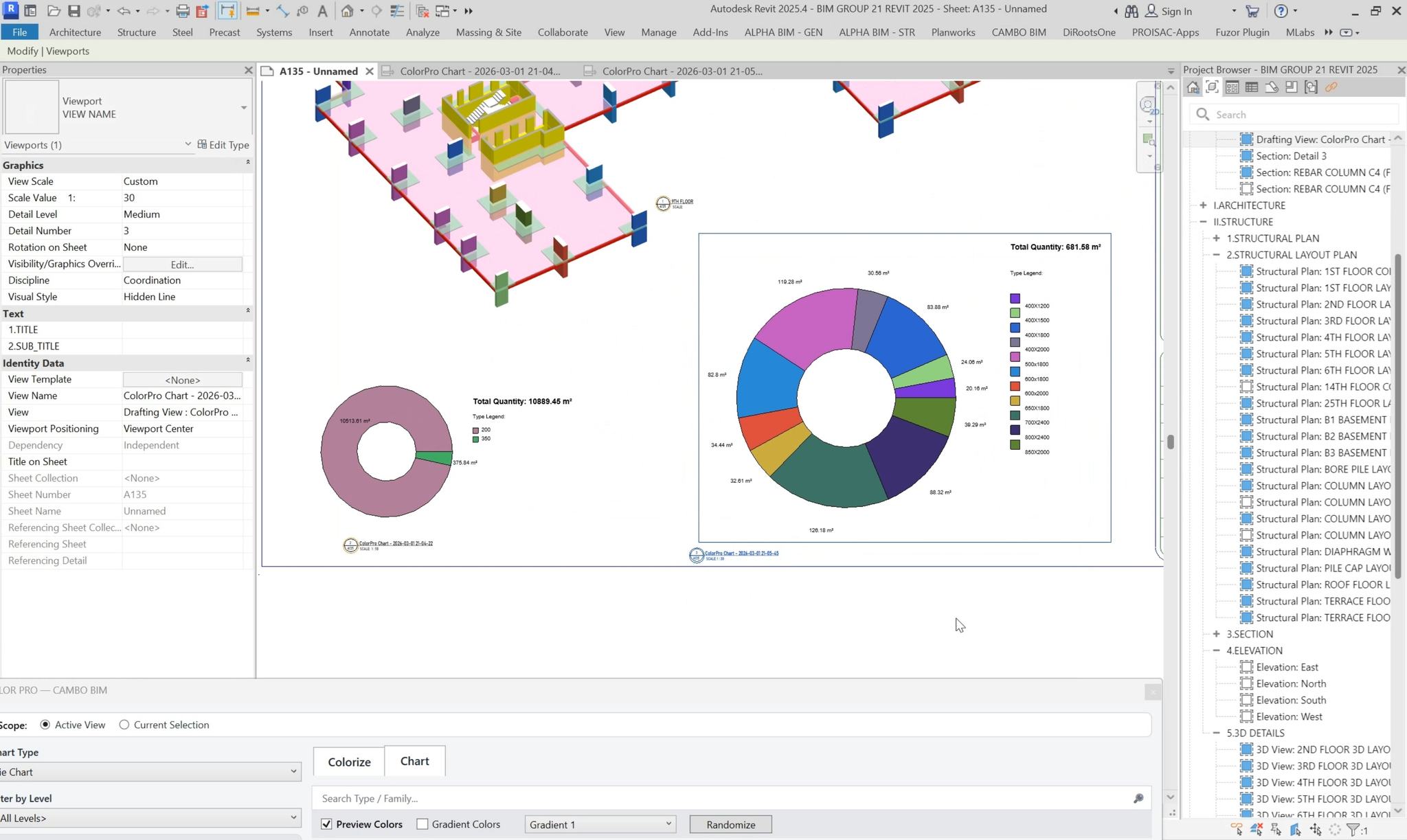
Task: Switch to ColorPro Chart 21-04 view tab
Action: [480, 71]
